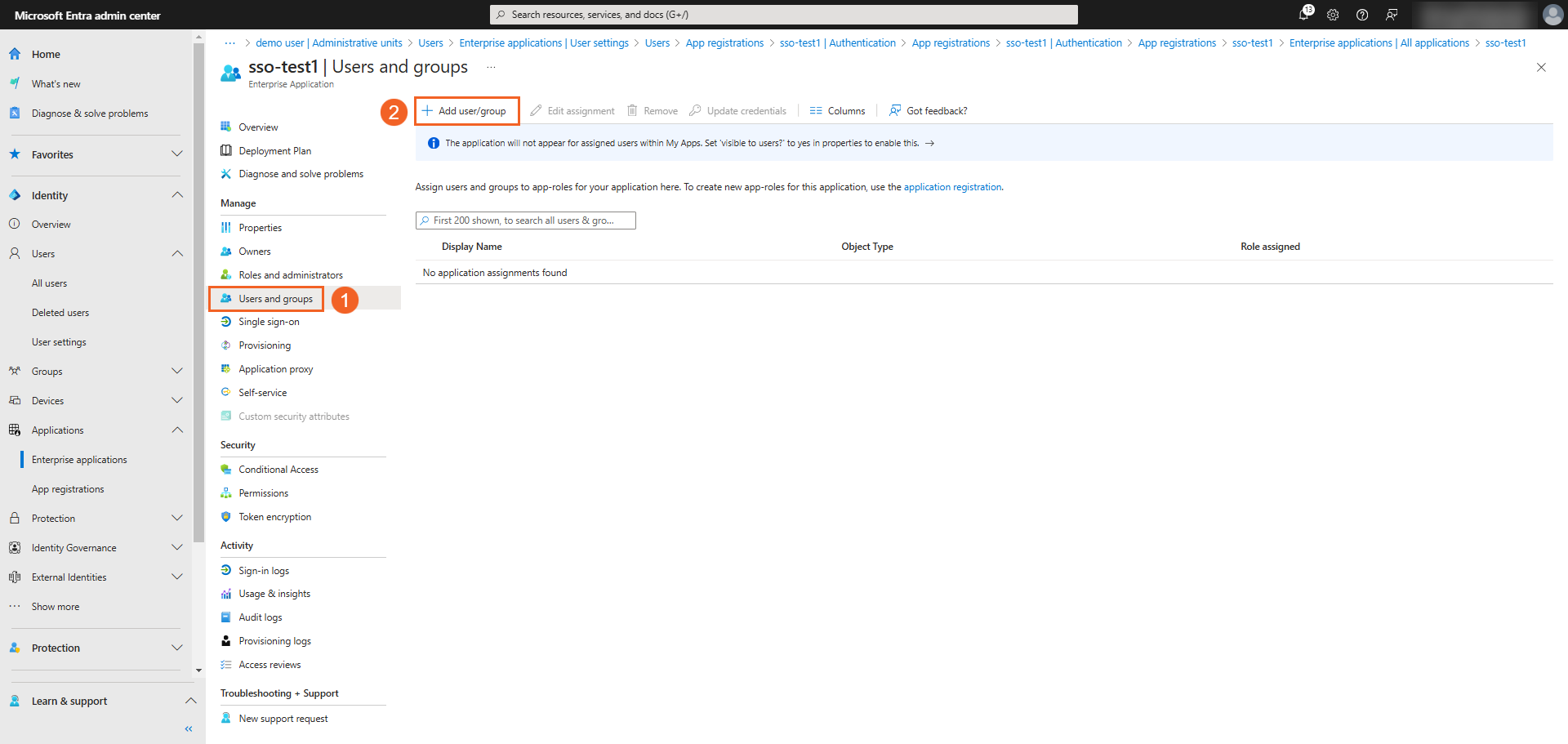Screen dimensions: 1568x744
Task: Click the user account avatar
Action: click(1552, 15)
